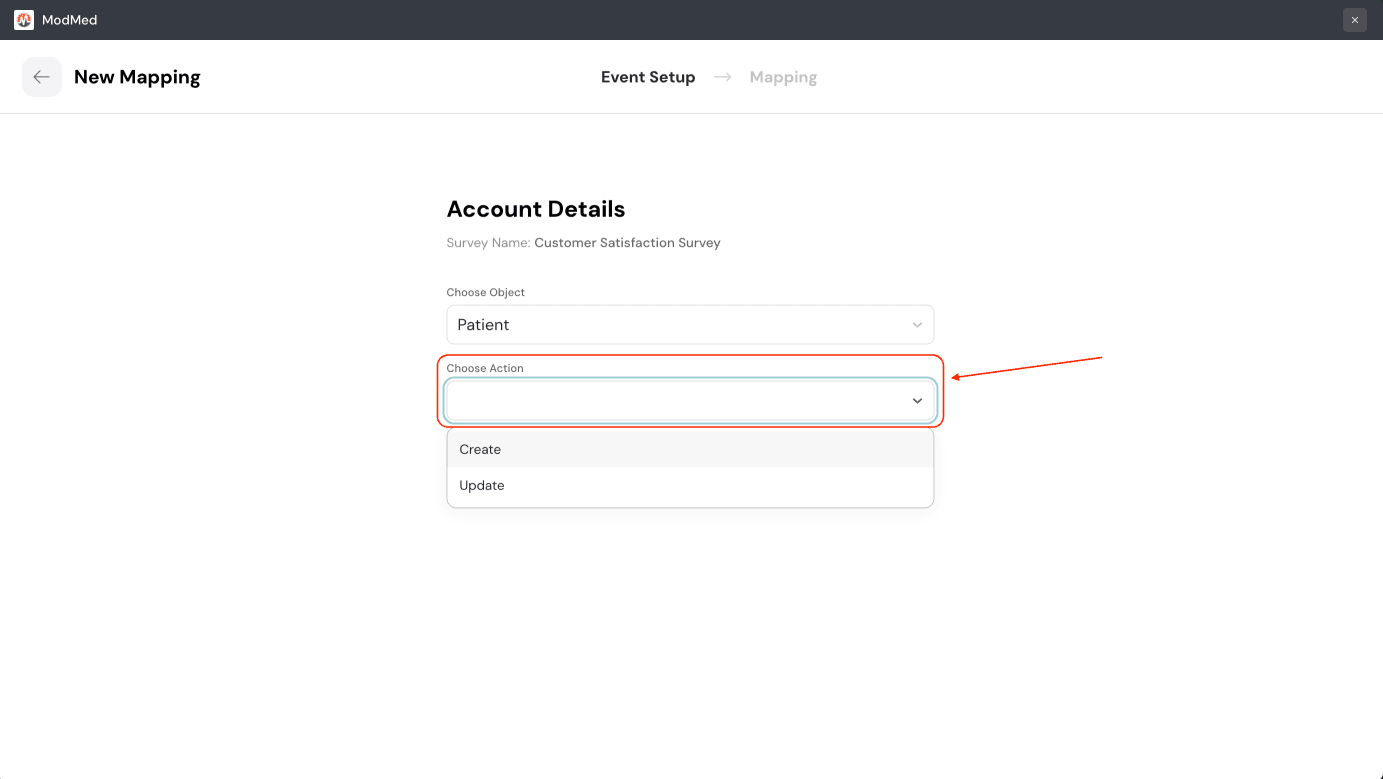This screenshot has height=779, width=1383.
Task: Click the arrow between Event Setup and Mapping
Action: pyautogui.click(x=722, y=77)
